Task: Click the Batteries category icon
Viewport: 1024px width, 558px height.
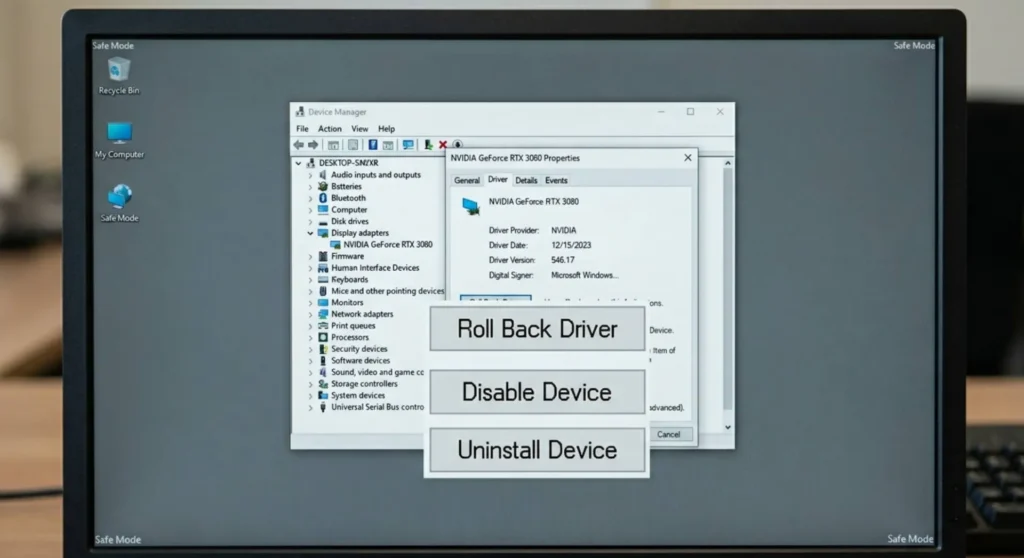Action: point(323,186)
